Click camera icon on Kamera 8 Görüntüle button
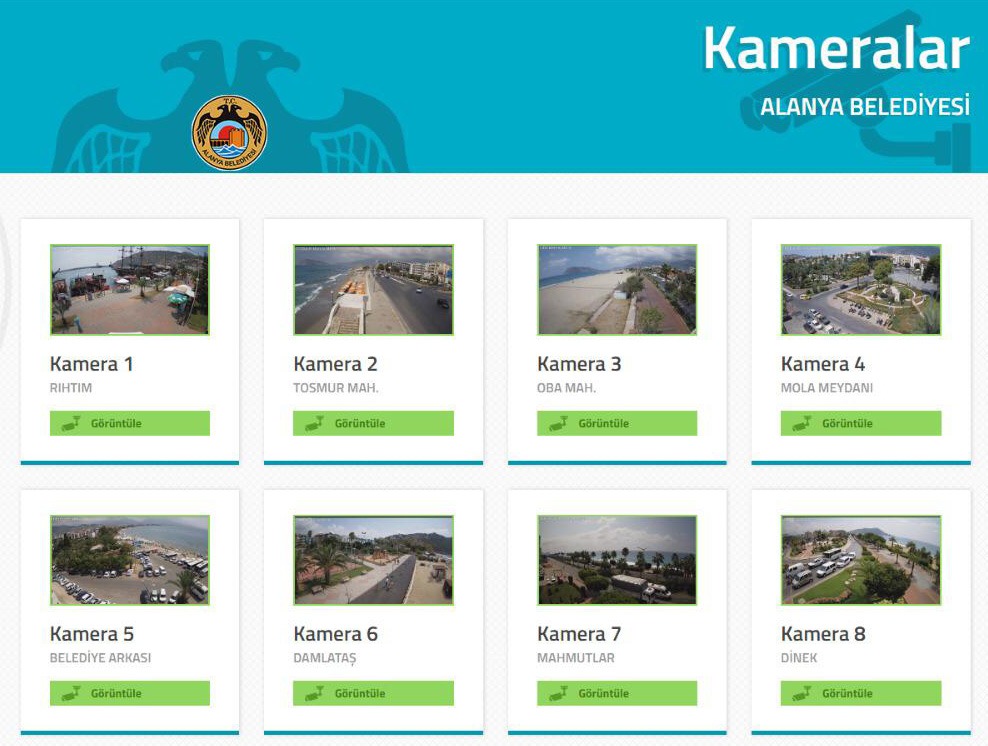 pyautogui.click(x=802, y=694)
